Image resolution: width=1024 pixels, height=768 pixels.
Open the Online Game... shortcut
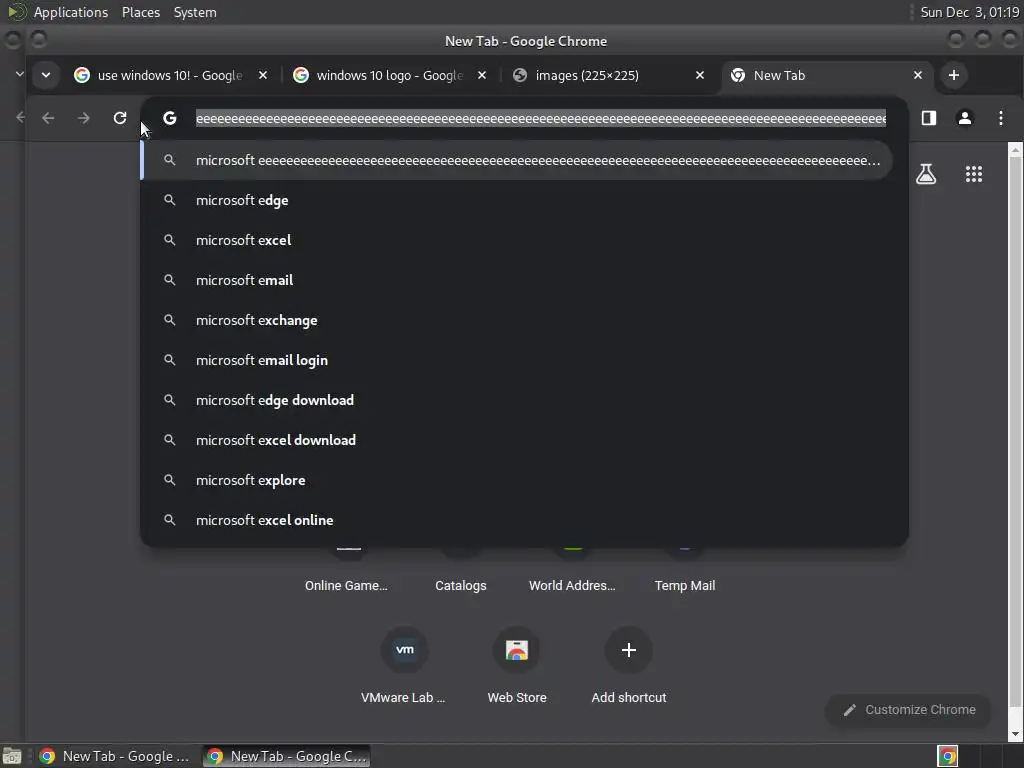(x=346, y=586)
